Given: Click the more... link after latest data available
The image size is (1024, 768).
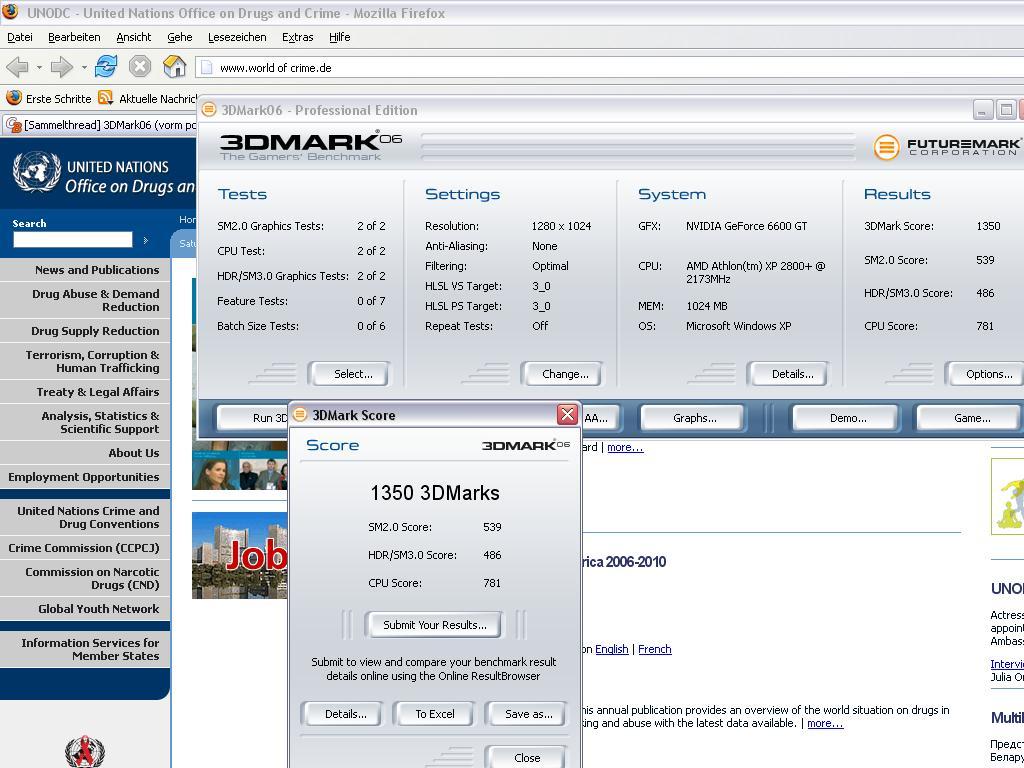Looking at the screenshot, I should coord(825,723).
